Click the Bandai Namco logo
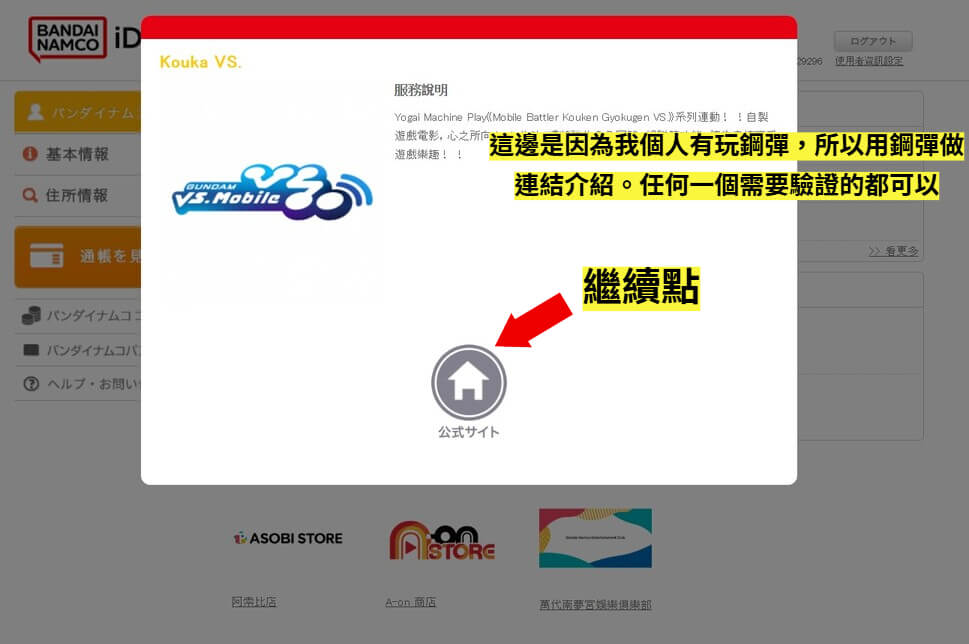This screenshot has width=969, height=644. click(x=67, y=39)
